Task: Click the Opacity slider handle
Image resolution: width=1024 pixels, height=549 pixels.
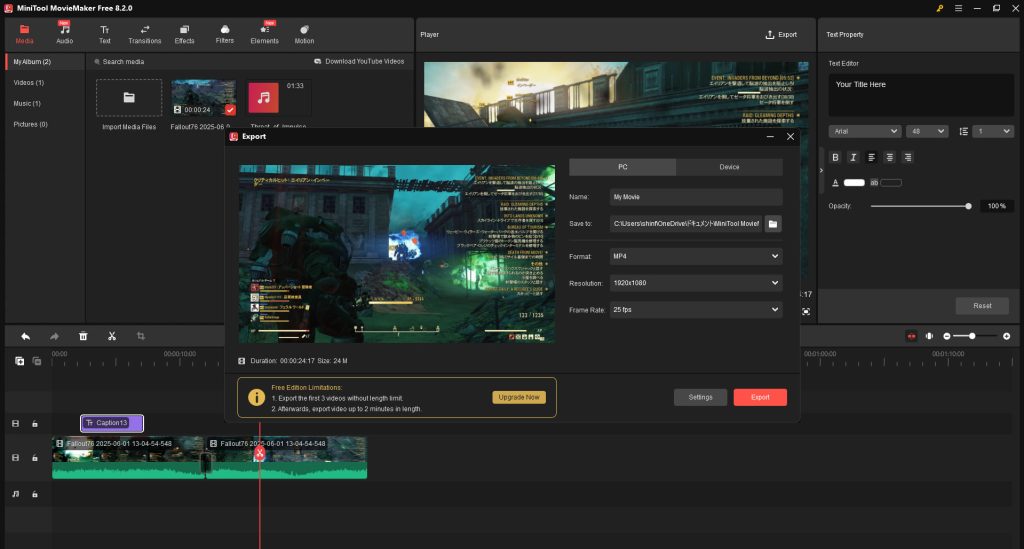Action: coord(968,206)
